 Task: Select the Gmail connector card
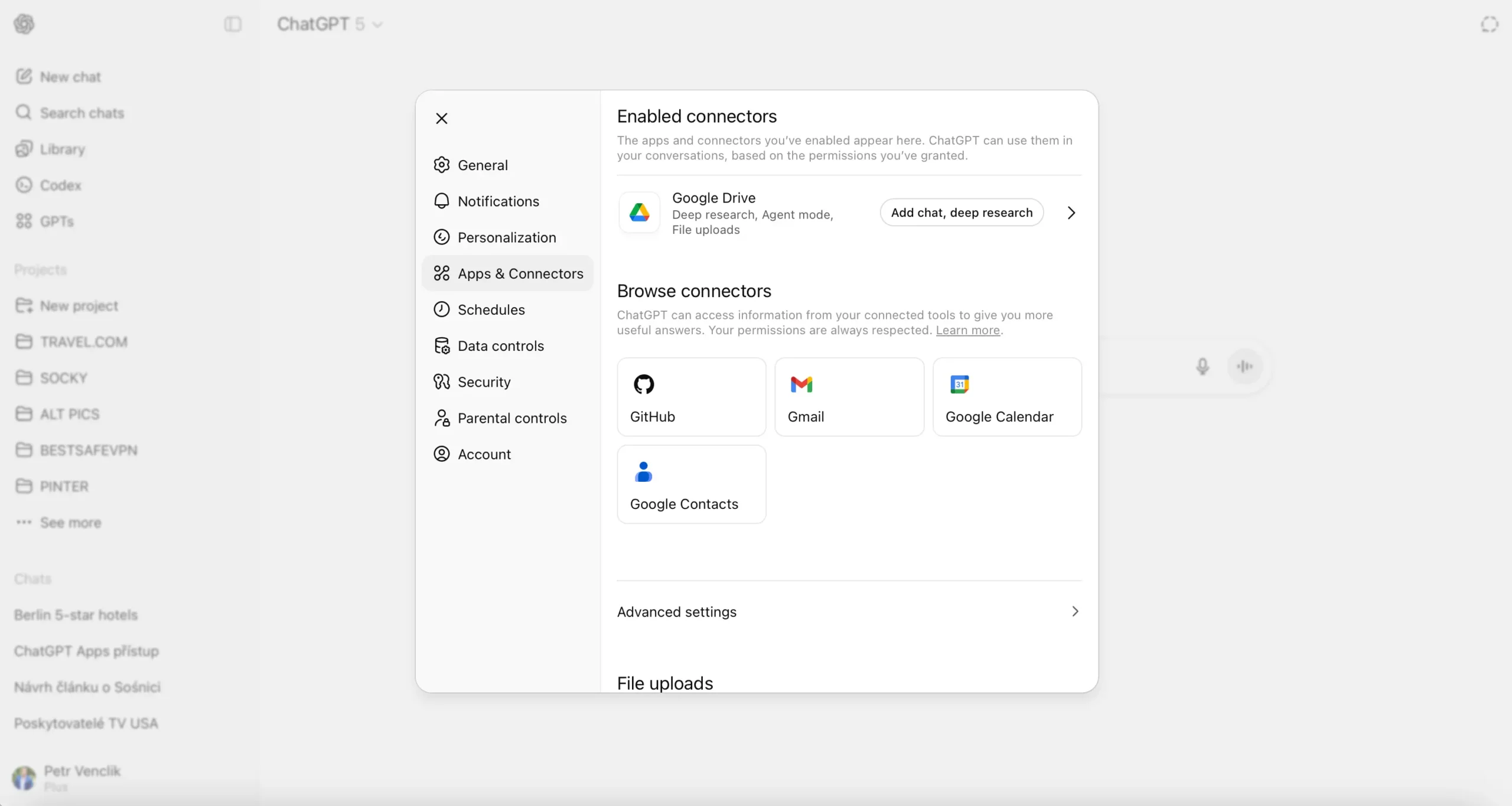[x=849, y=396]
